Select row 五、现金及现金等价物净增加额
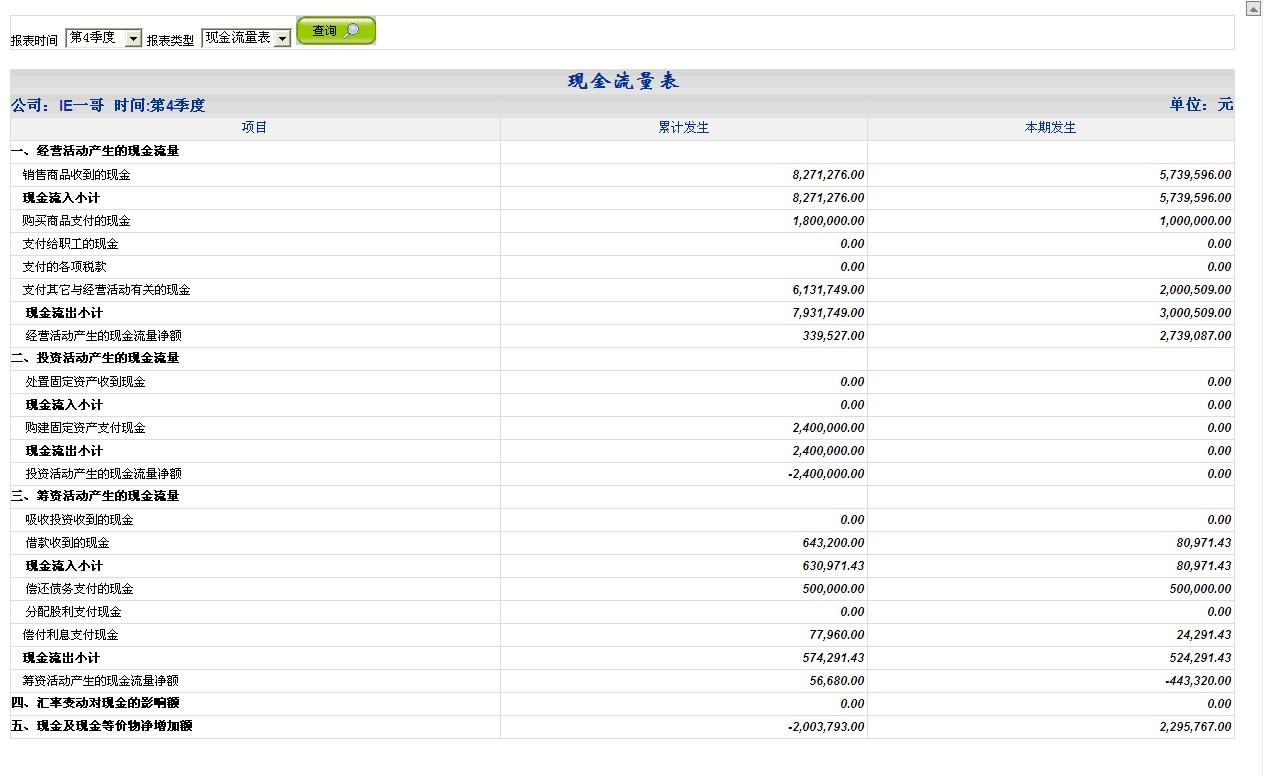This screenshot has height=776, width=1267. click(x=622, y=726)
